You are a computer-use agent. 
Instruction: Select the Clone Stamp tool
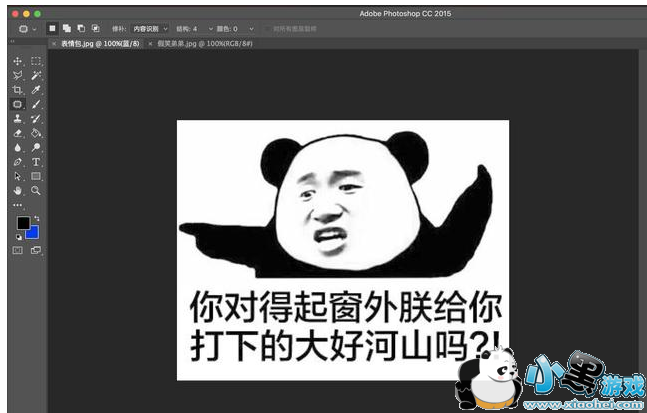[18, 118]
